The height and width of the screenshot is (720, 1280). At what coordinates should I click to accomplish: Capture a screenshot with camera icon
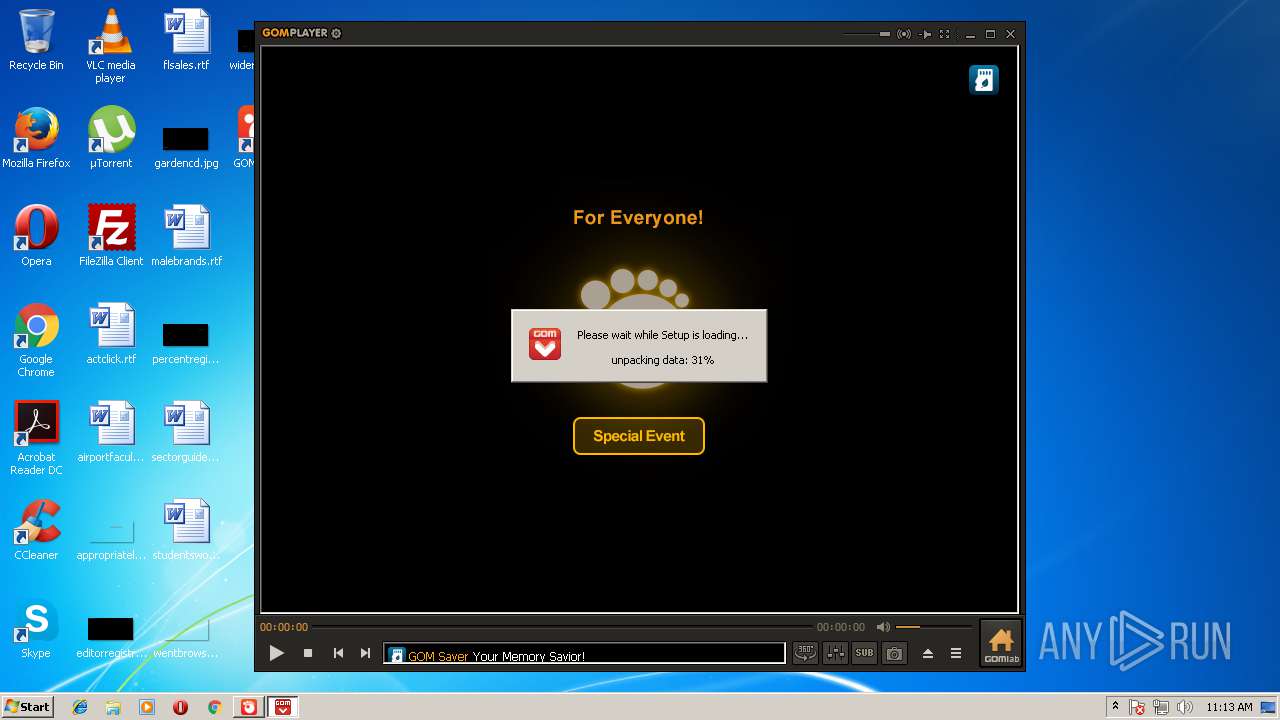pyautogui.click(x=894, y=653)
